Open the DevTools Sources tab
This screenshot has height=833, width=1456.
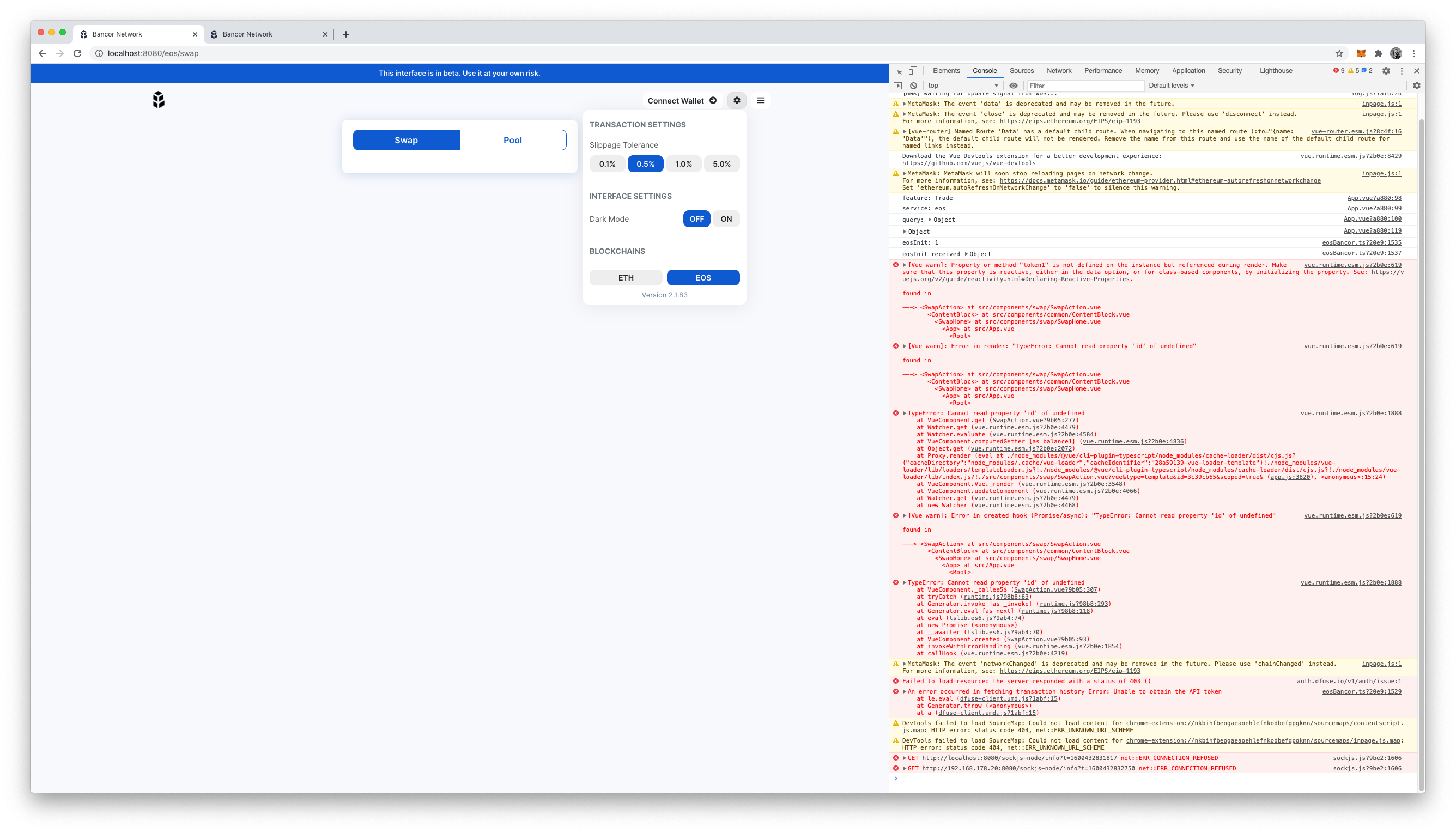pyautogui.click(x=1021, y=71)
